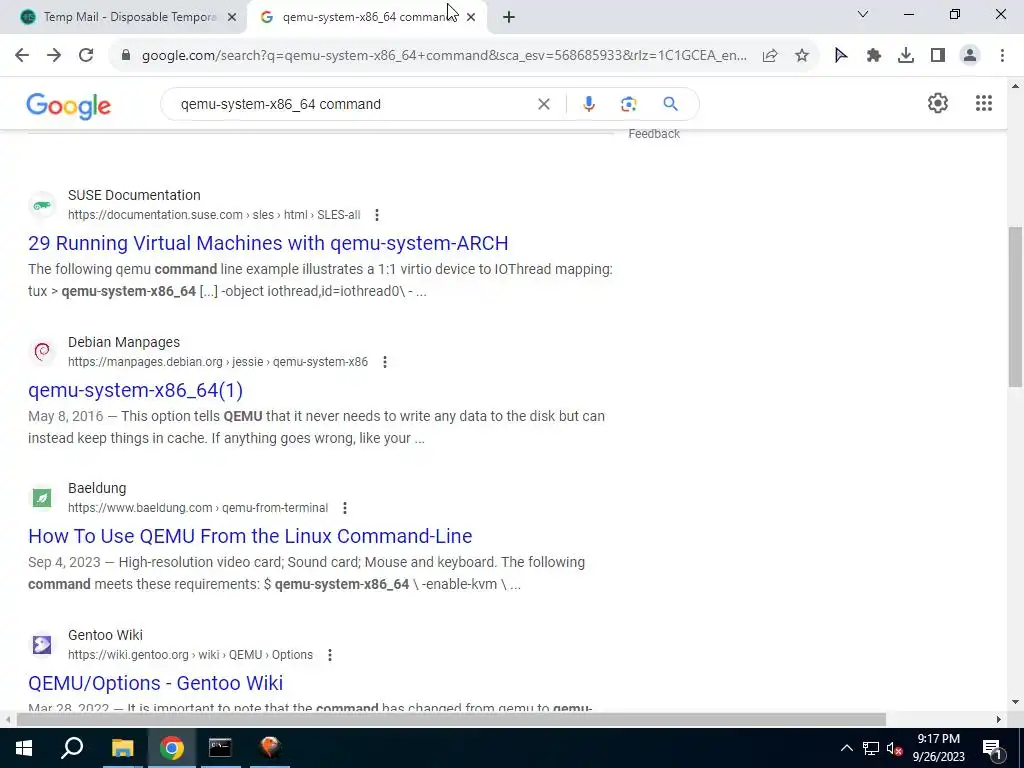Search by image with Google Lens
Screen dimensions: 1024x768
click(x=628, y=104)
